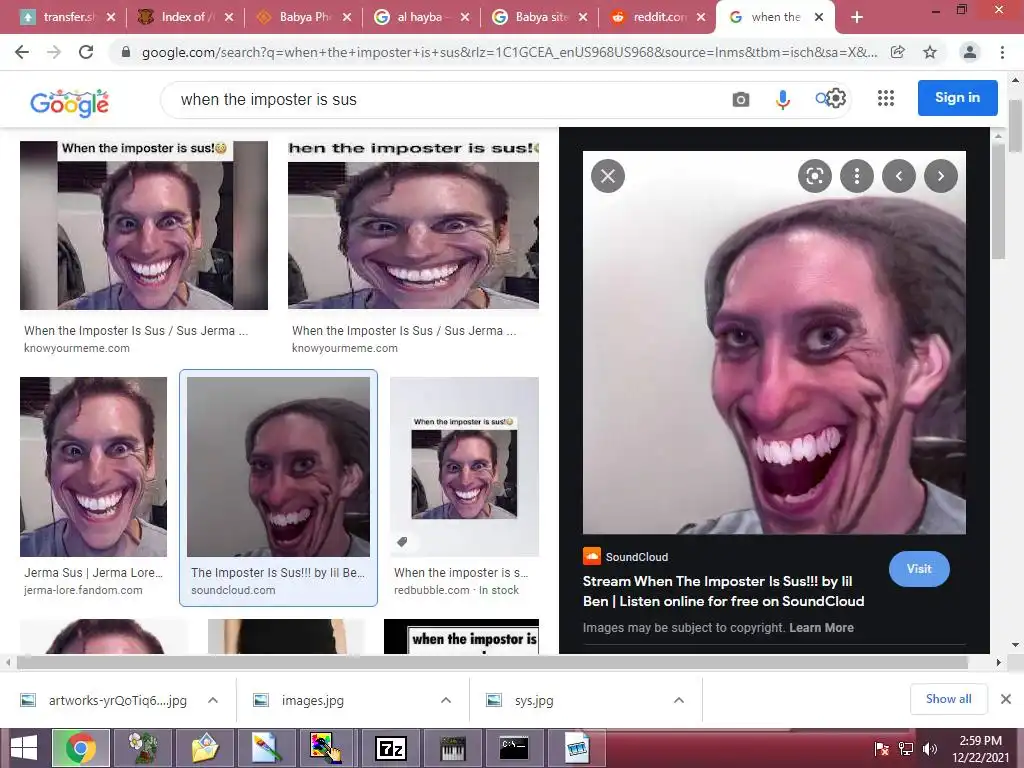Search by image using the camera icon
Viewport: 1024px width, 768px height.
point(741,99)
